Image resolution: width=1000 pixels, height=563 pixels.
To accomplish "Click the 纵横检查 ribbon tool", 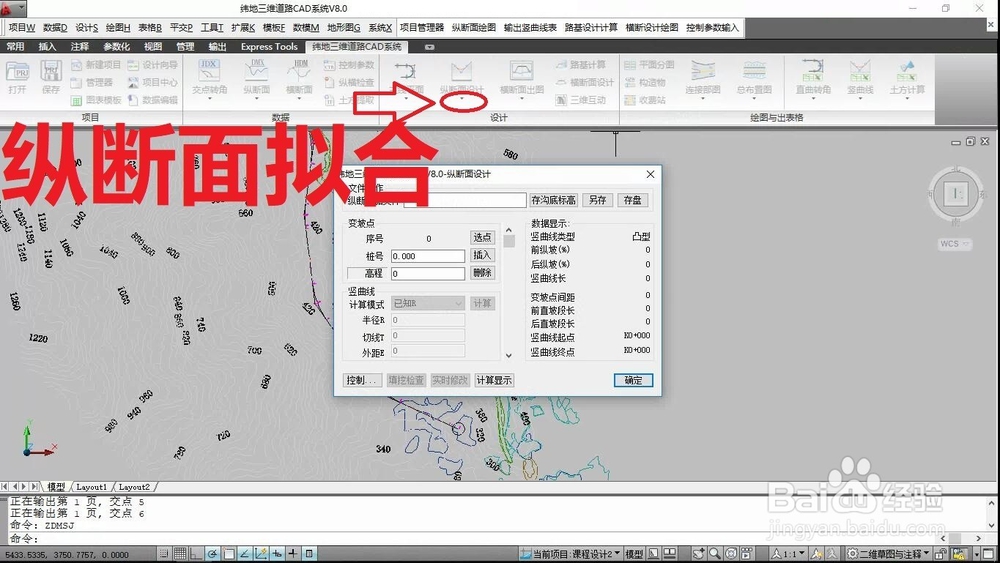I will 349,83.
